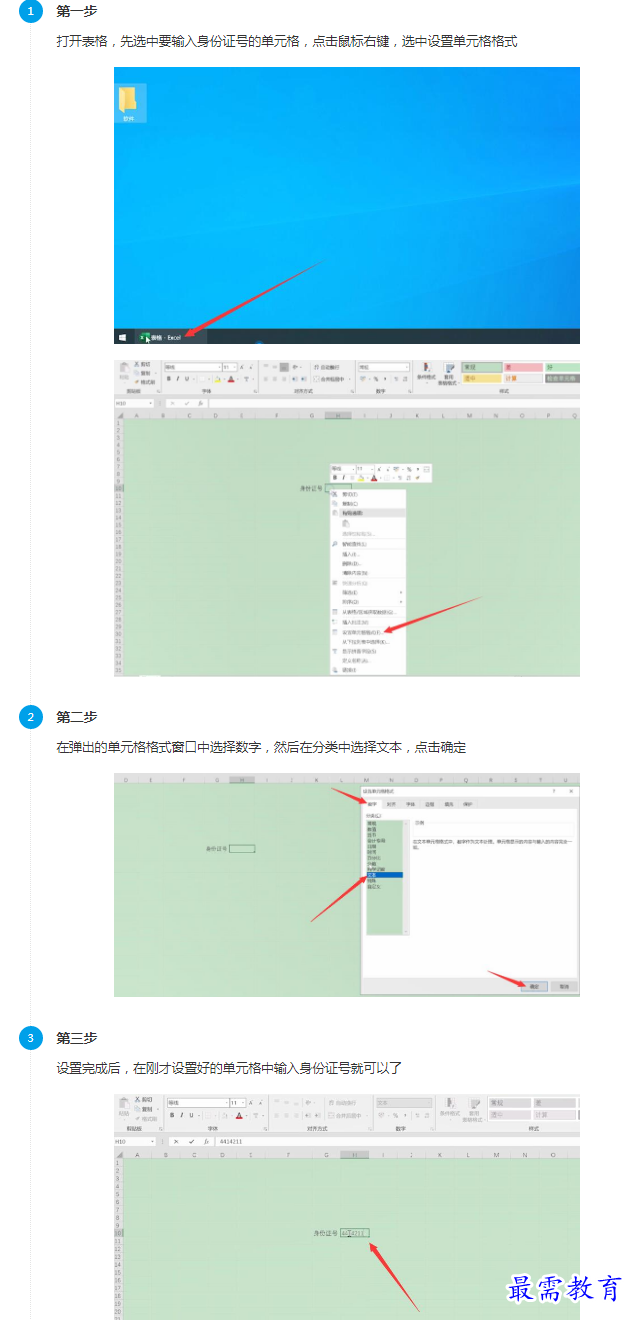
Task: Click the Windows Start button in desktop image
Action: point(122,337)
